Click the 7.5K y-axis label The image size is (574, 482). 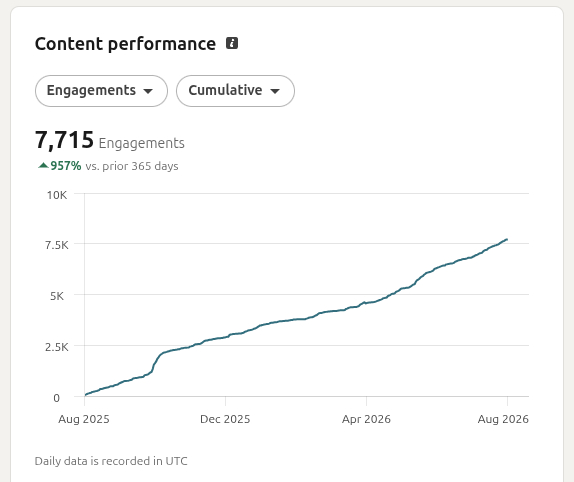pyautogui.click(x=57, y=245)
